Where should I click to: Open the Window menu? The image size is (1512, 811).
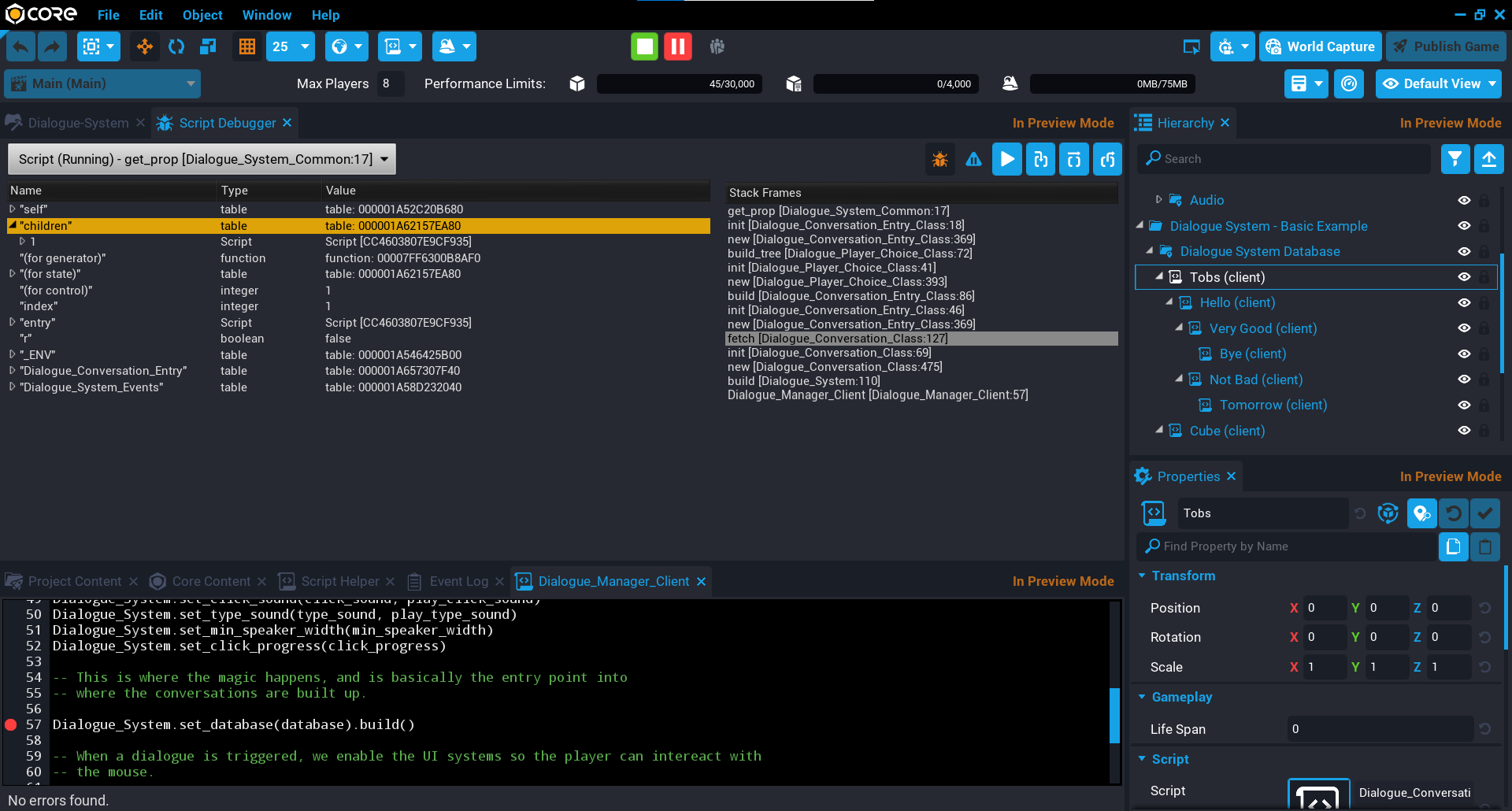tap(266, 15)
